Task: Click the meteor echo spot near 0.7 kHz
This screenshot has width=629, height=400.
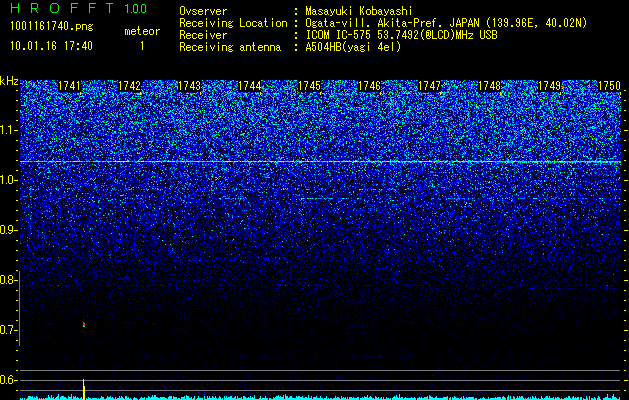Action: (84, 324)
